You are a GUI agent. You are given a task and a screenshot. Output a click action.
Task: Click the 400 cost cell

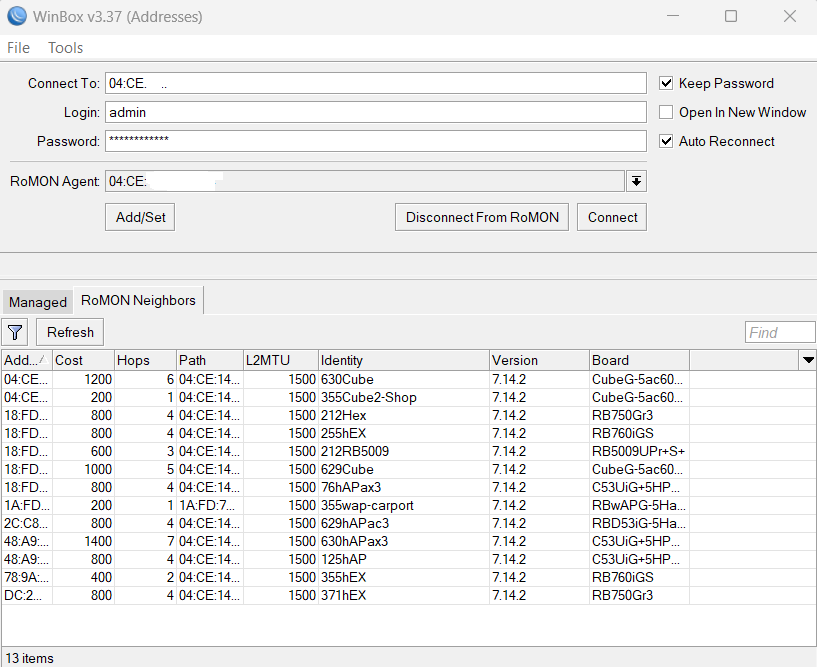coord(83,577)
